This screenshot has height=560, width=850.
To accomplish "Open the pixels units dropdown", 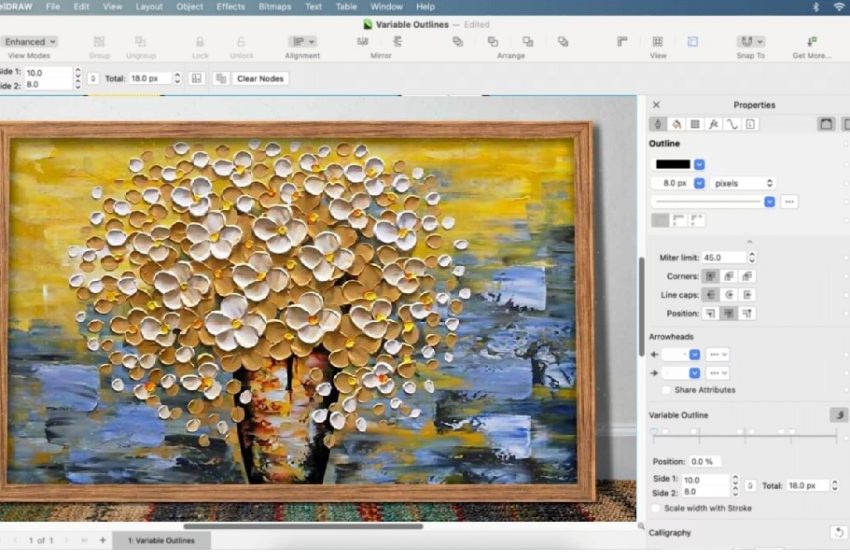I will (742, 183).
